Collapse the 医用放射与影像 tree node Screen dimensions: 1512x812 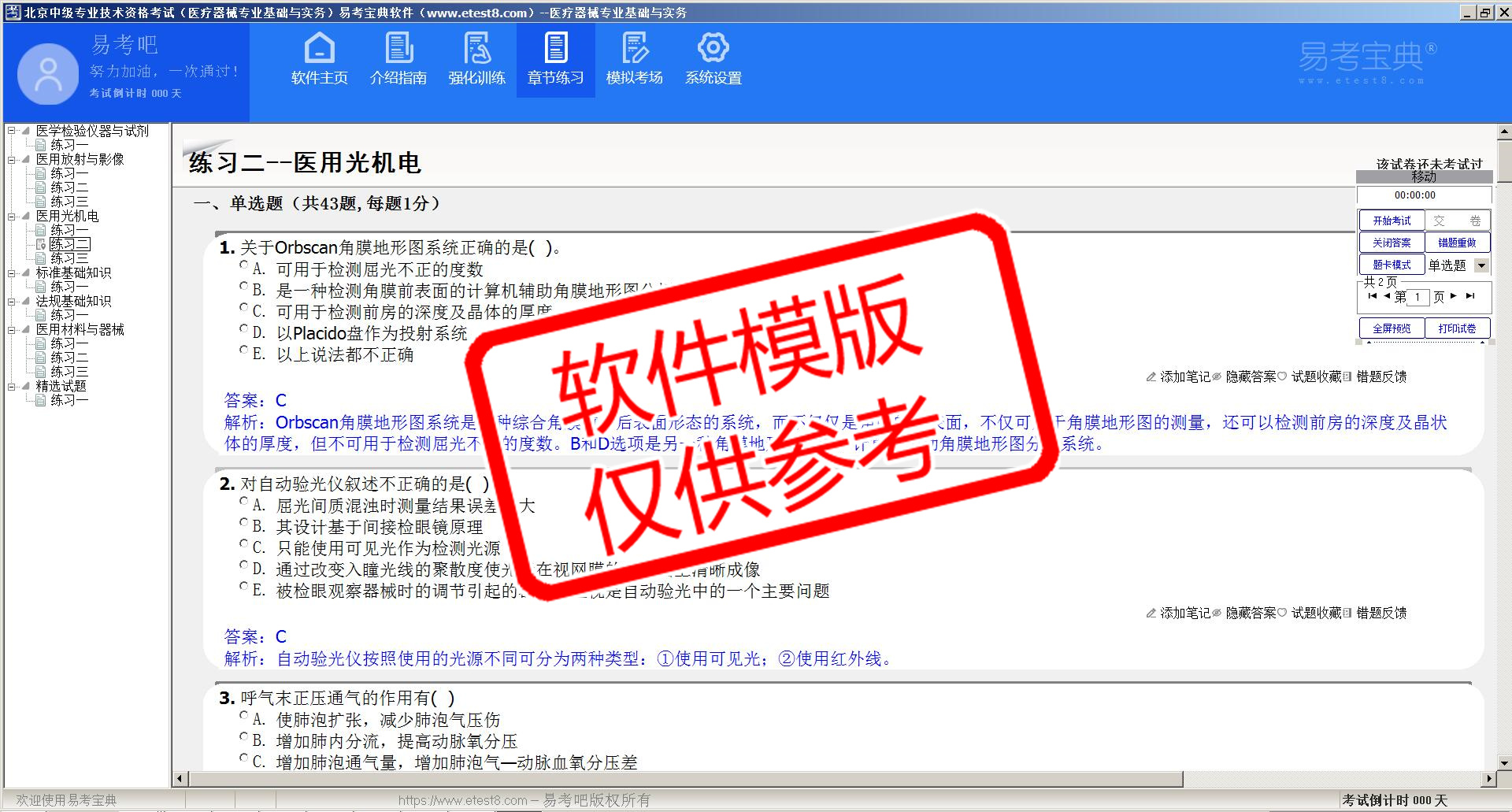pos(12,160)
